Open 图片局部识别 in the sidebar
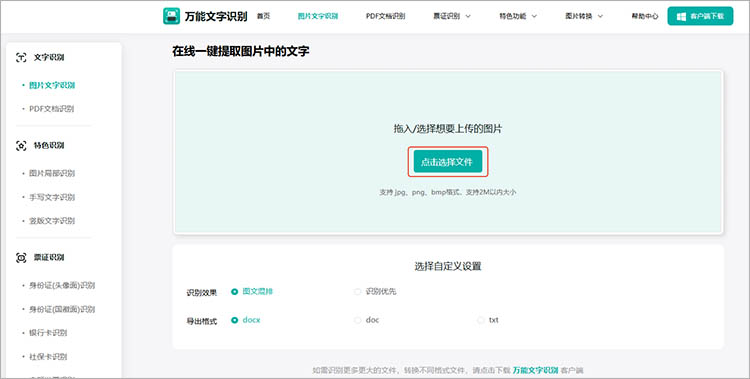This screenshot has width=750, height=379. 52,174
